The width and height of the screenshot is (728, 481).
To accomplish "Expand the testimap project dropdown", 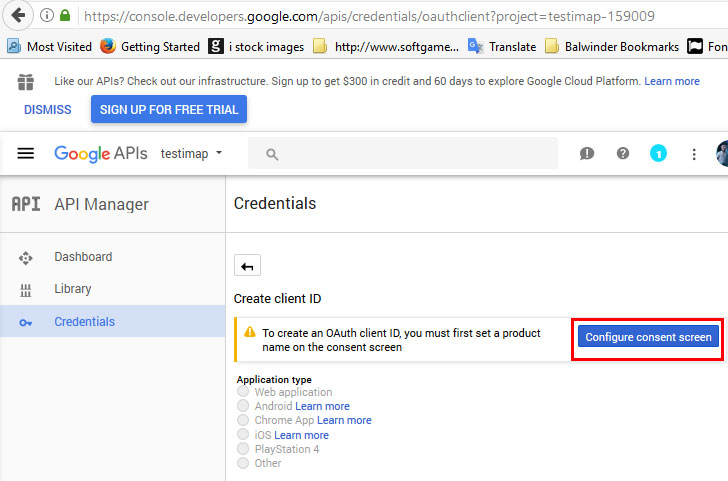I will (191, 153).
